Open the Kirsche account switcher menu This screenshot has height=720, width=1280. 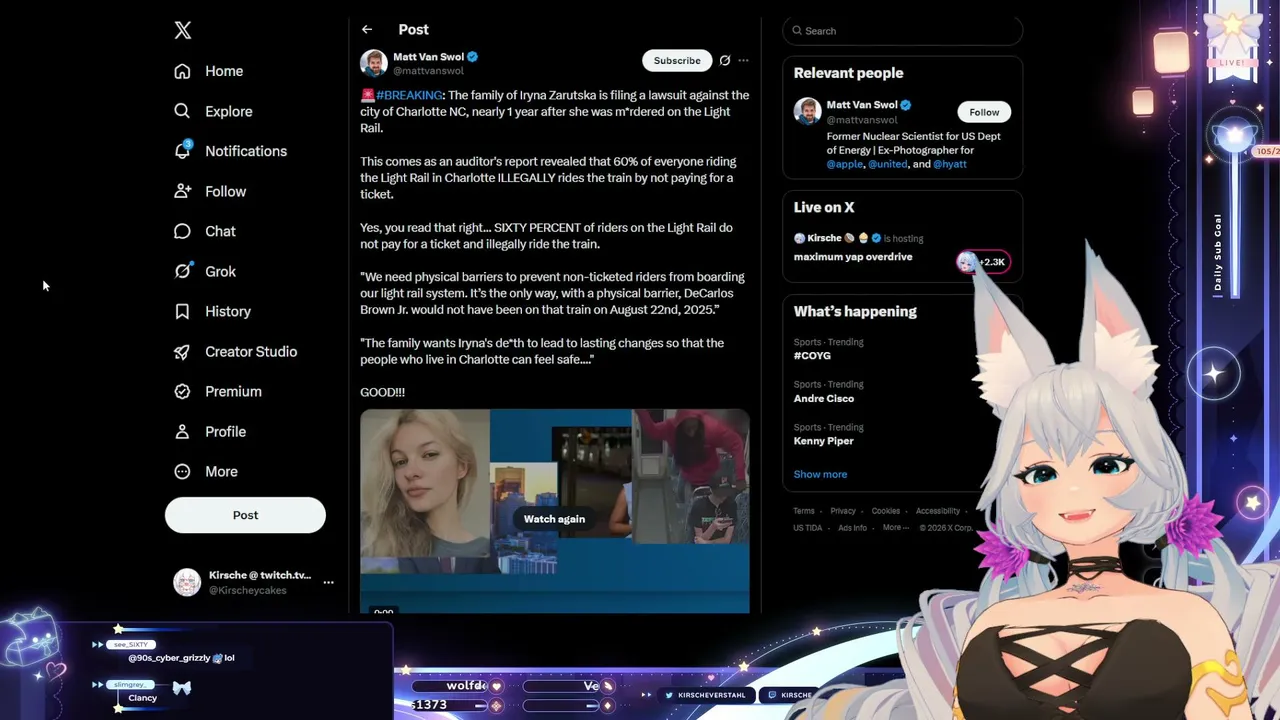(x=328, y=582)
